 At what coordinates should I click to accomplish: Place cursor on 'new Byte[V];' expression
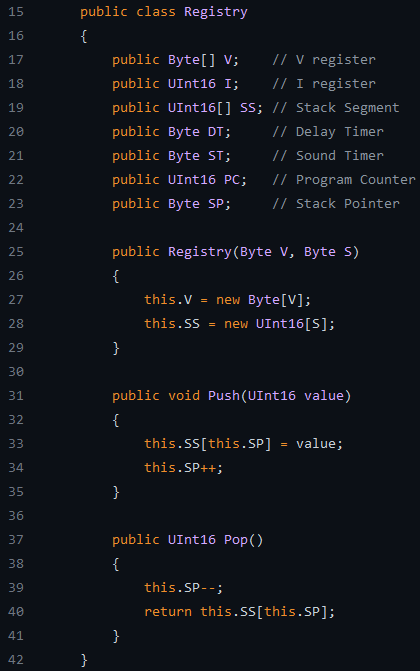point(264,300)
